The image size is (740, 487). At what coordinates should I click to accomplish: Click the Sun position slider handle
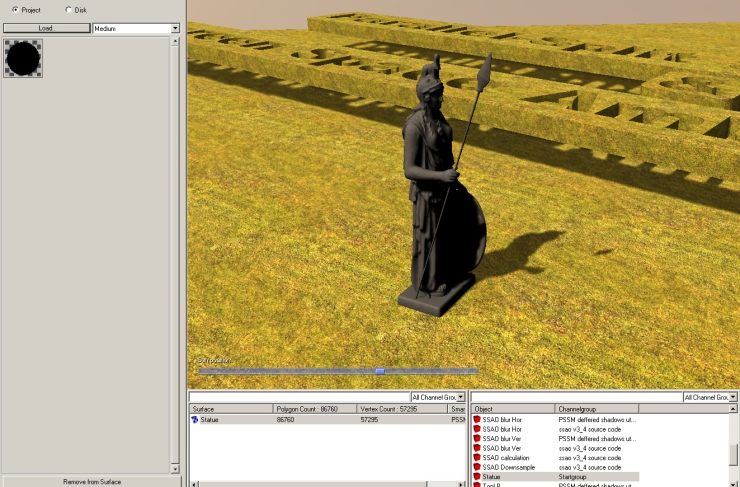(x=380, y=371)
